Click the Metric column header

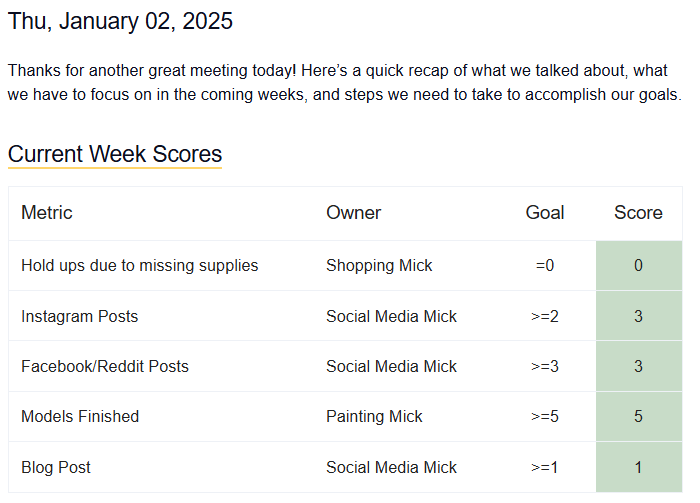[47, 212]
